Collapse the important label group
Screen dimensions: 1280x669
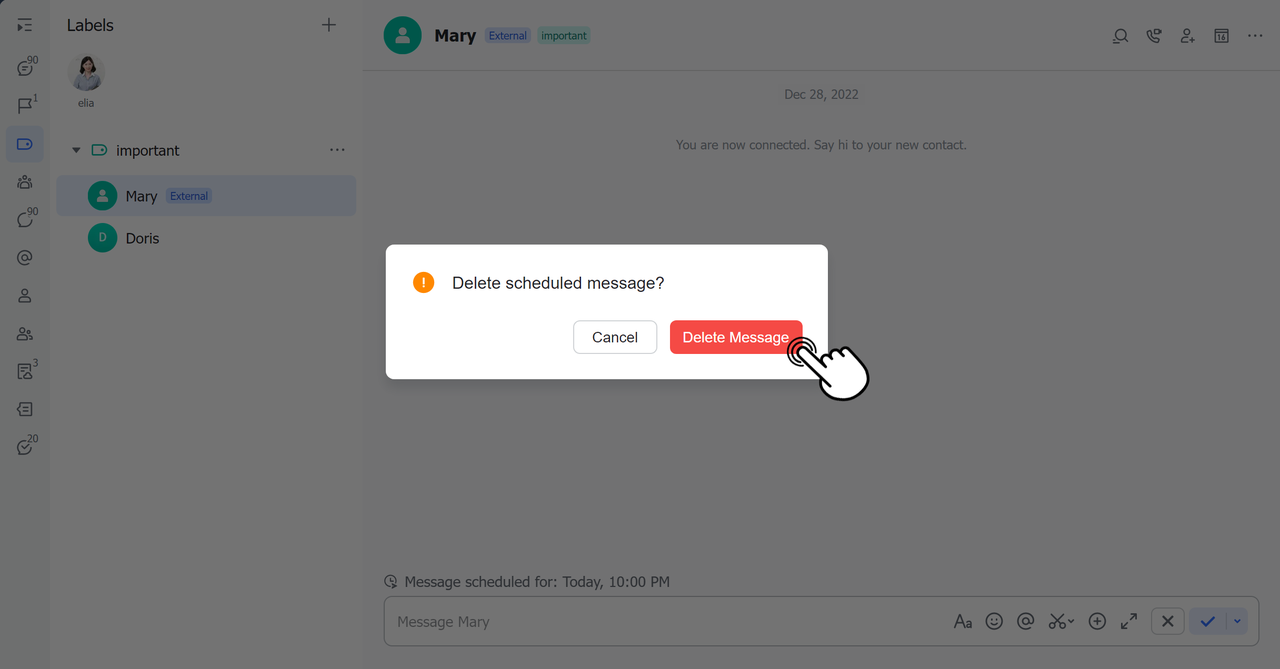point(76,151)
